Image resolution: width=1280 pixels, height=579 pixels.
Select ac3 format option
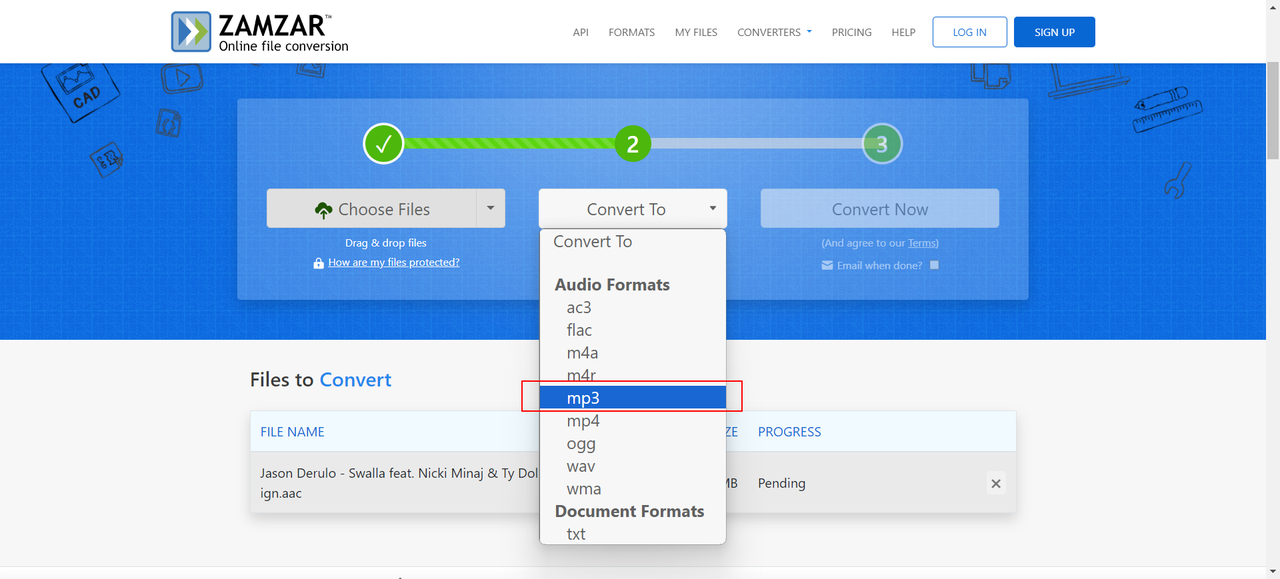633,307
